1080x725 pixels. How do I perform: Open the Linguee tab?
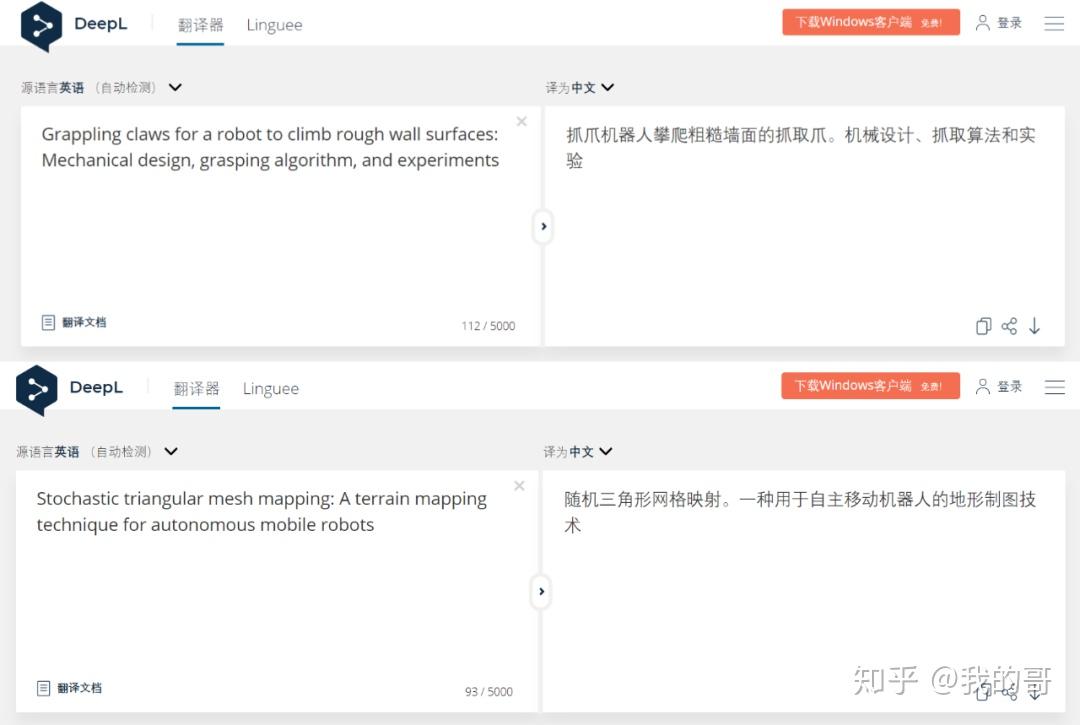coord(275,25)
